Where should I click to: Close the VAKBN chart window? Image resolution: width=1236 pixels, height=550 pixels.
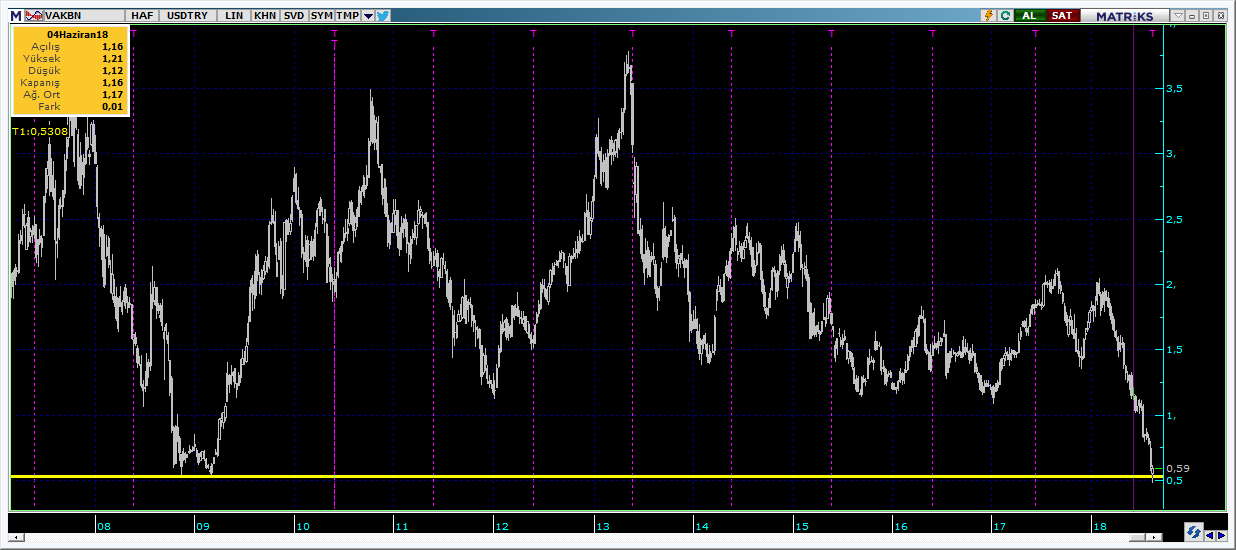pos(1220,16)
